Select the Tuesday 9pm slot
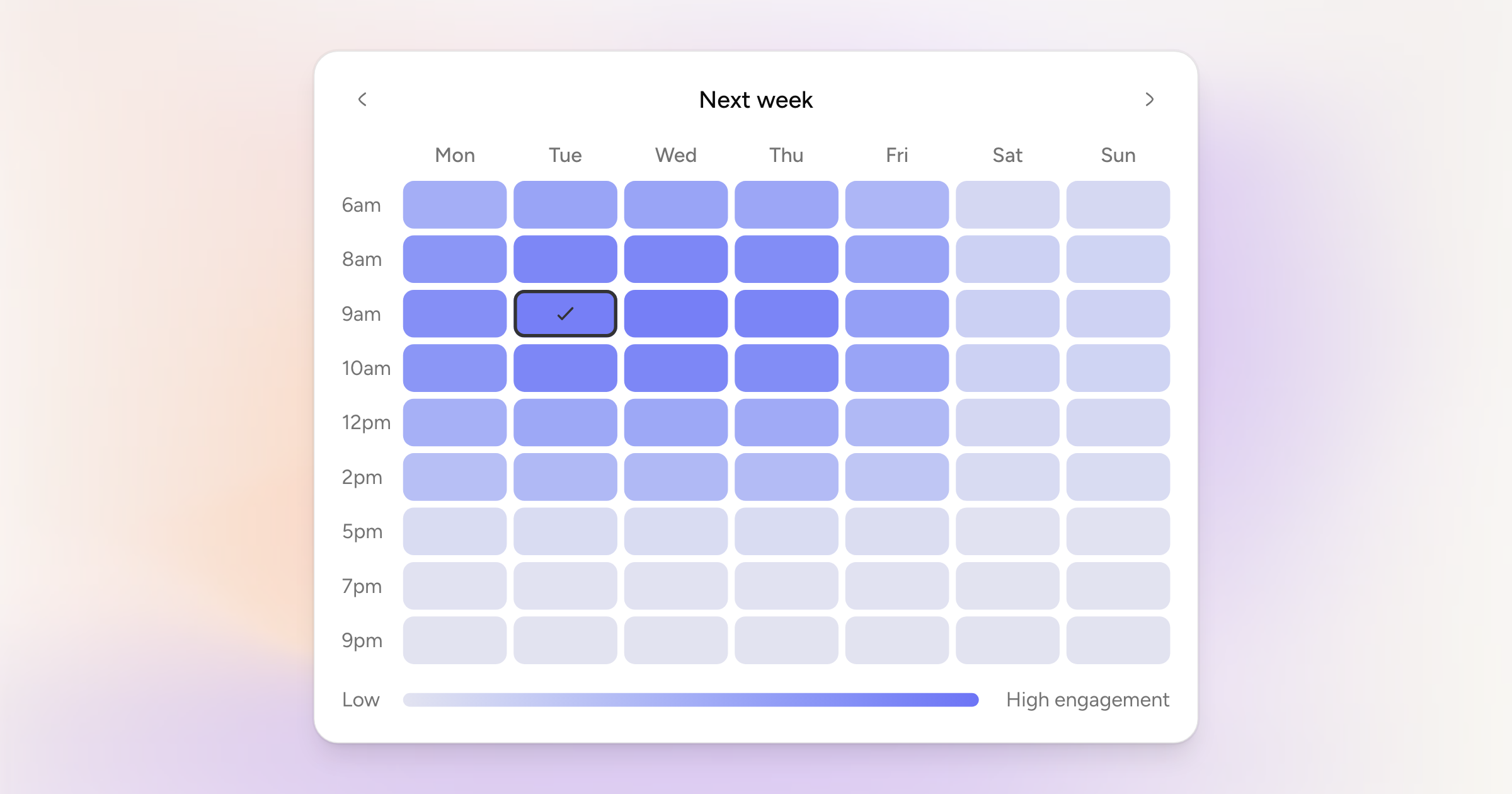 565,640
